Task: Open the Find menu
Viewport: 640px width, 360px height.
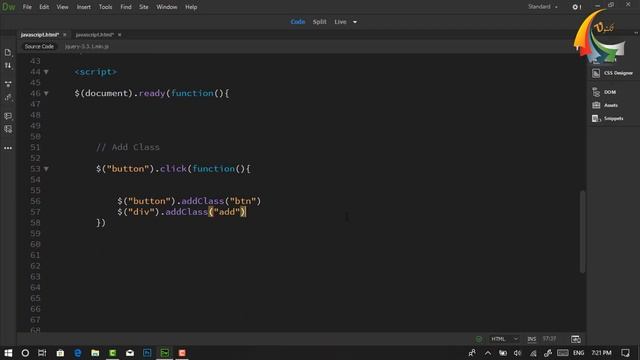Action: [126, 7]
